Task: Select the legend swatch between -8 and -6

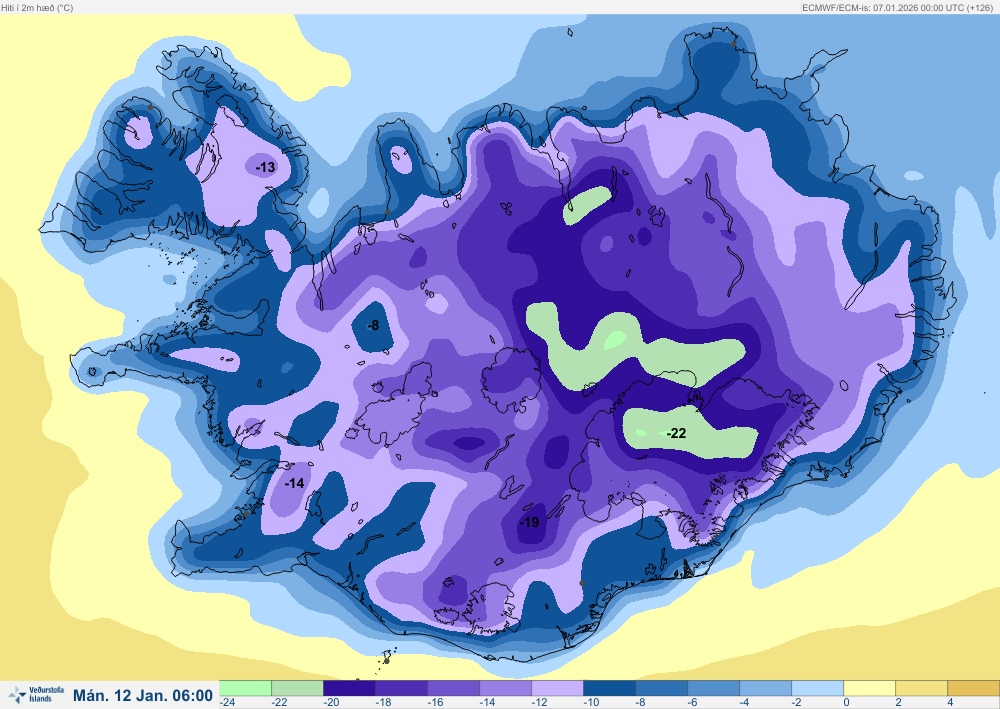Action: coord(662,688)
